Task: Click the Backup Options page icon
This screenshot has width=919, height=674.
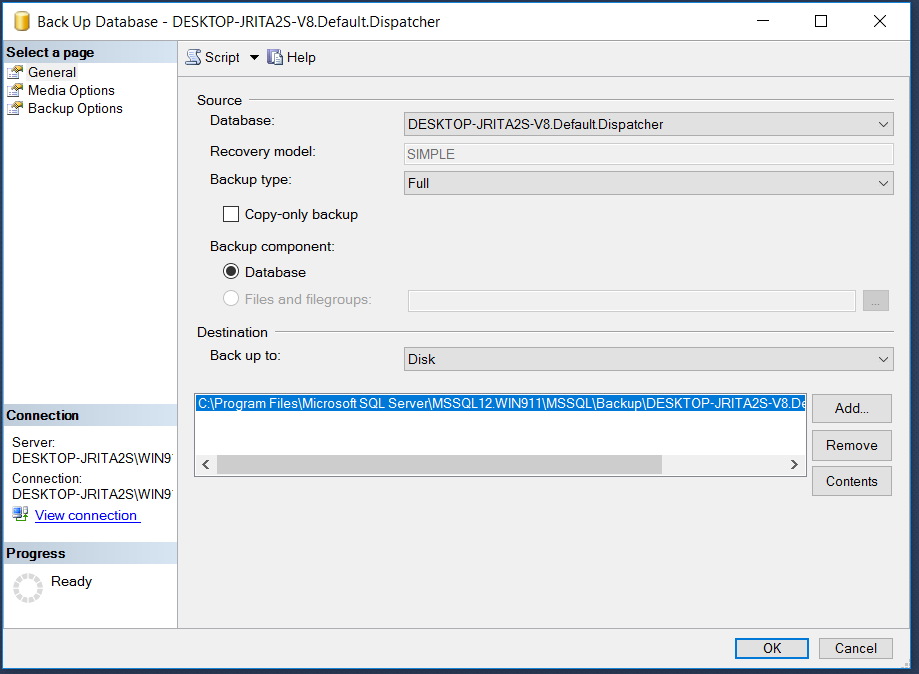Action: [15, 108]
